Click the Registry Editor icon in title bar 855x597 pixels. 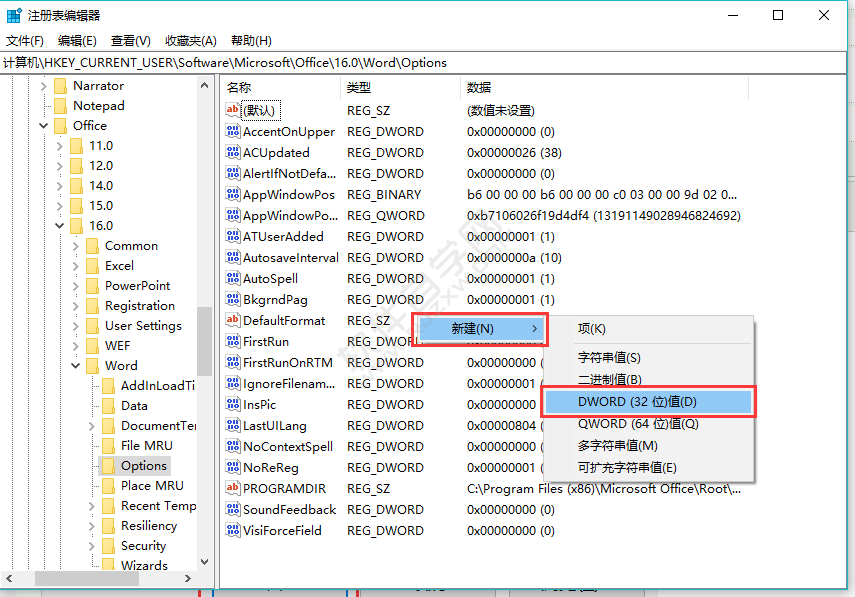pos(12,14)
